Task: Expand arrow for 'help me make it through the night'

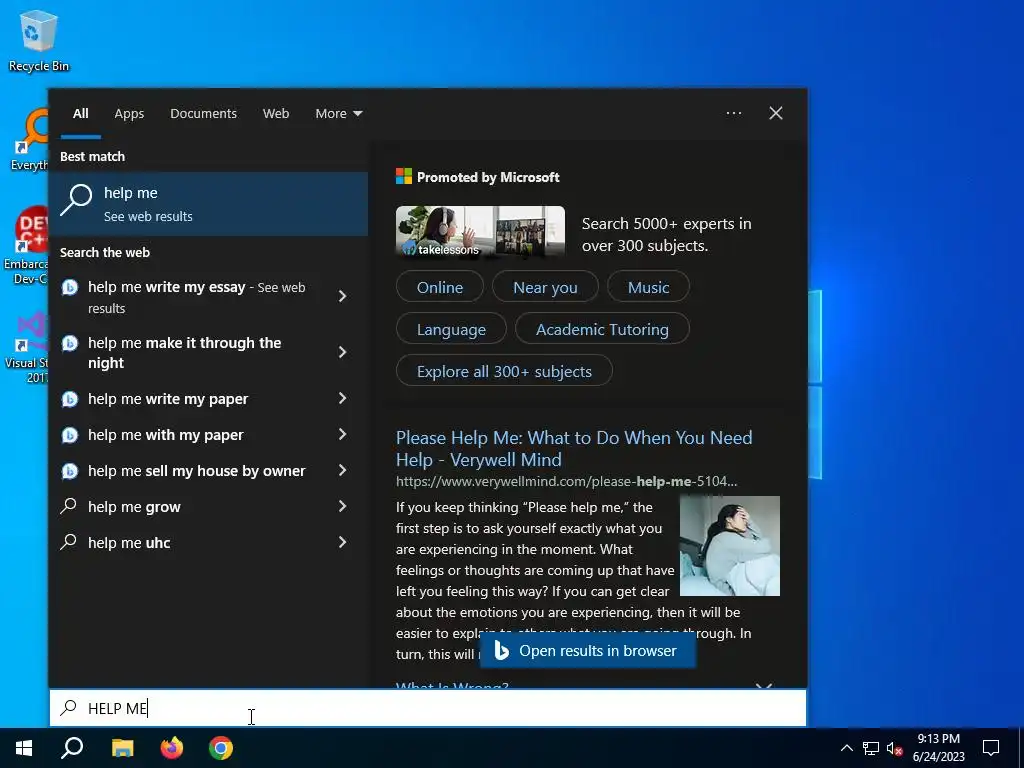Action: pyautogui.click(x=342, y=353)
